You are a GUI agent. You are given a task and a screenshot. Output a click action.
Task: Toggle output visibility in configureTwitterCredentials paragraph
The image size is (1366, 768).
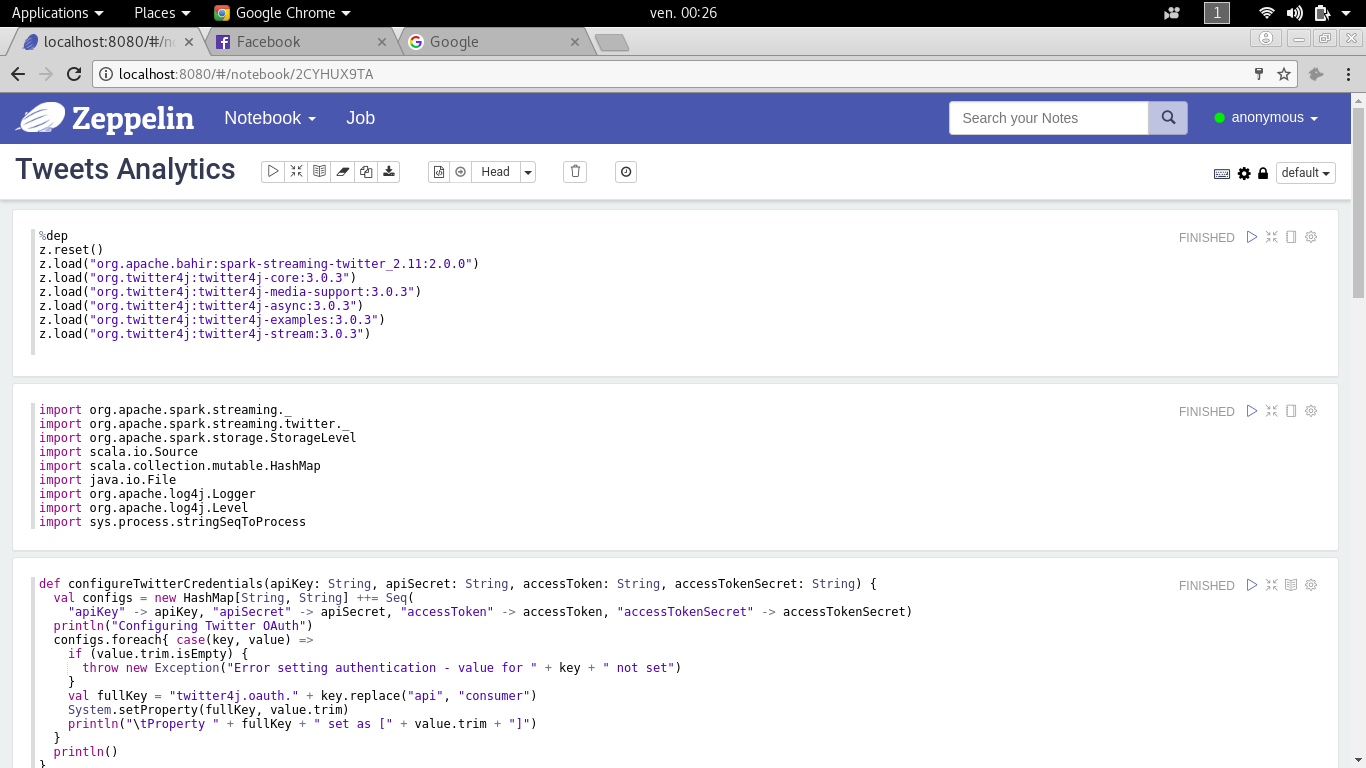click(1291, 585)
